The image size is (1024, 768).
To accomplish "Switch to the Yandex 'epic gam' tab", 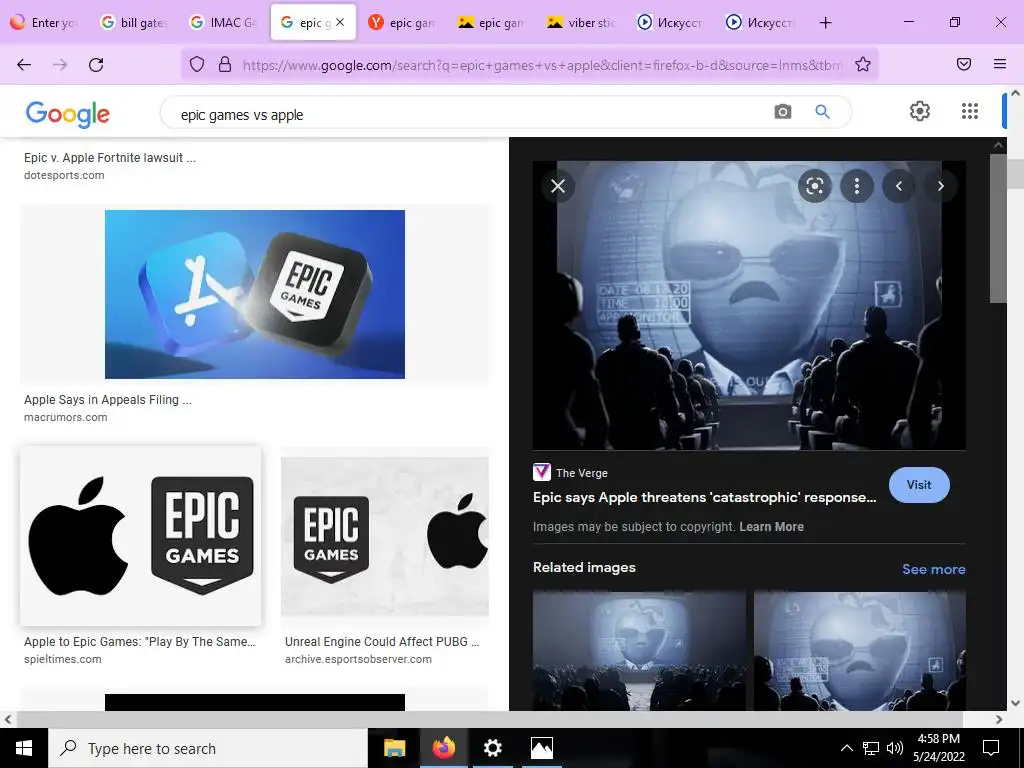I will [x=403, y=22].
